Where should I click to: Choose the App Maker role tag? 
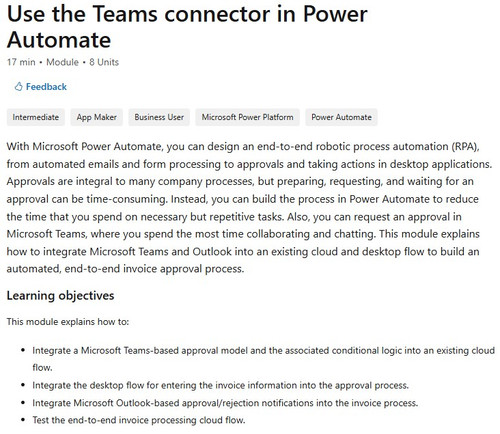coord(97,117)
